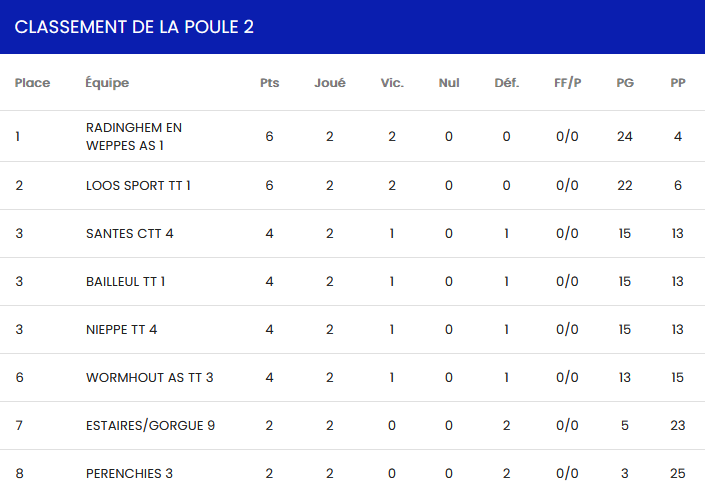Screen dimensions: 705x497
Task: Select the SANTES CTT 4 team row
Action: [x=130, y=233]
